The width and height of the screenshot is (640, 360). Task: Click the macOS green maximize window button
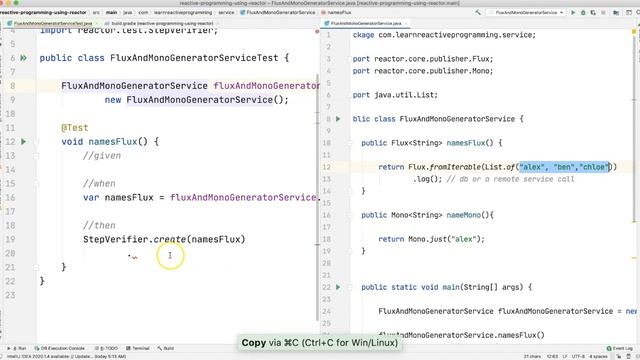click(x=16, y=2)
